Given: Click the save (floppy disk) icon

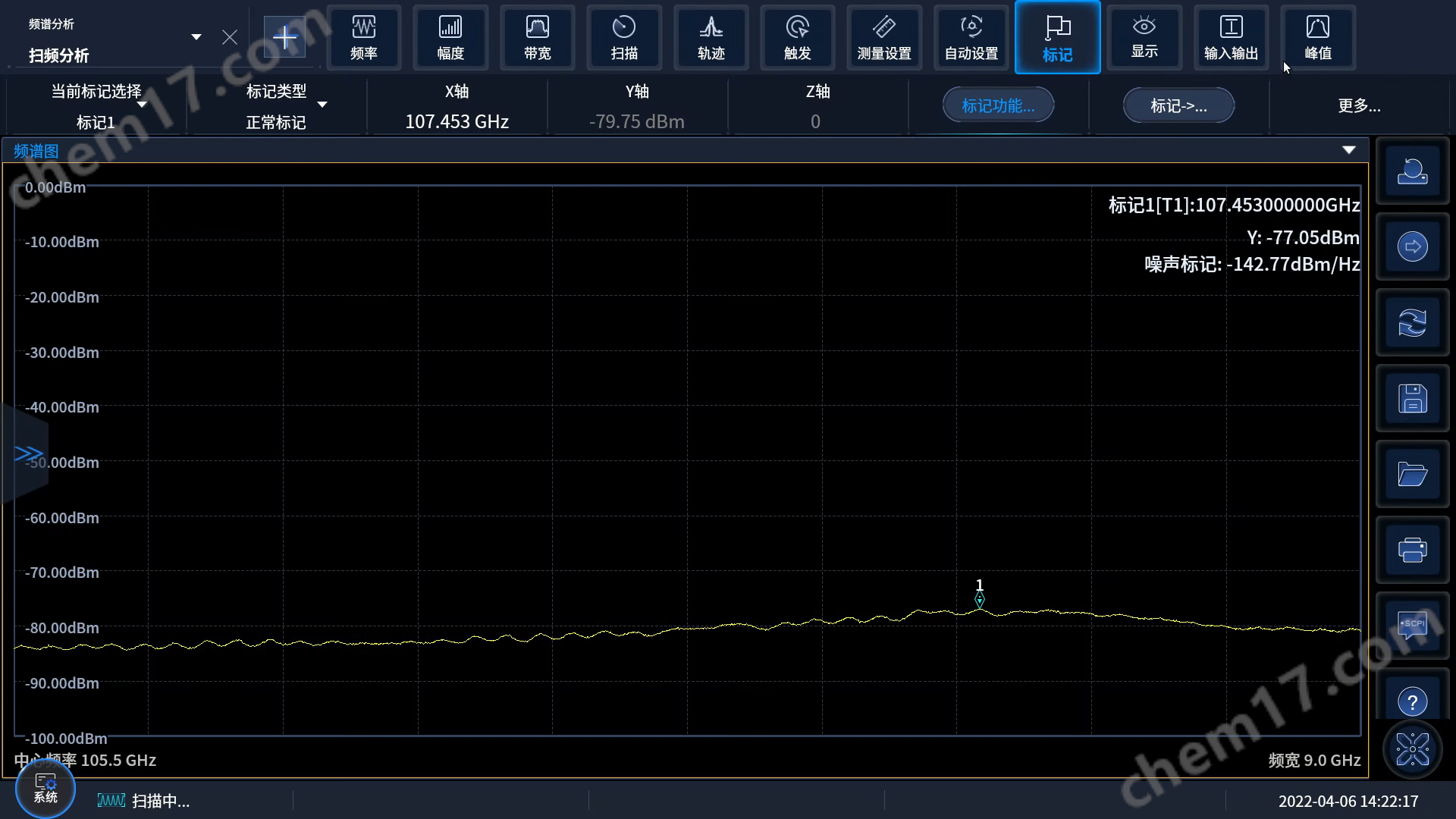Looking at the screenshot, I should coord(1412,398).
